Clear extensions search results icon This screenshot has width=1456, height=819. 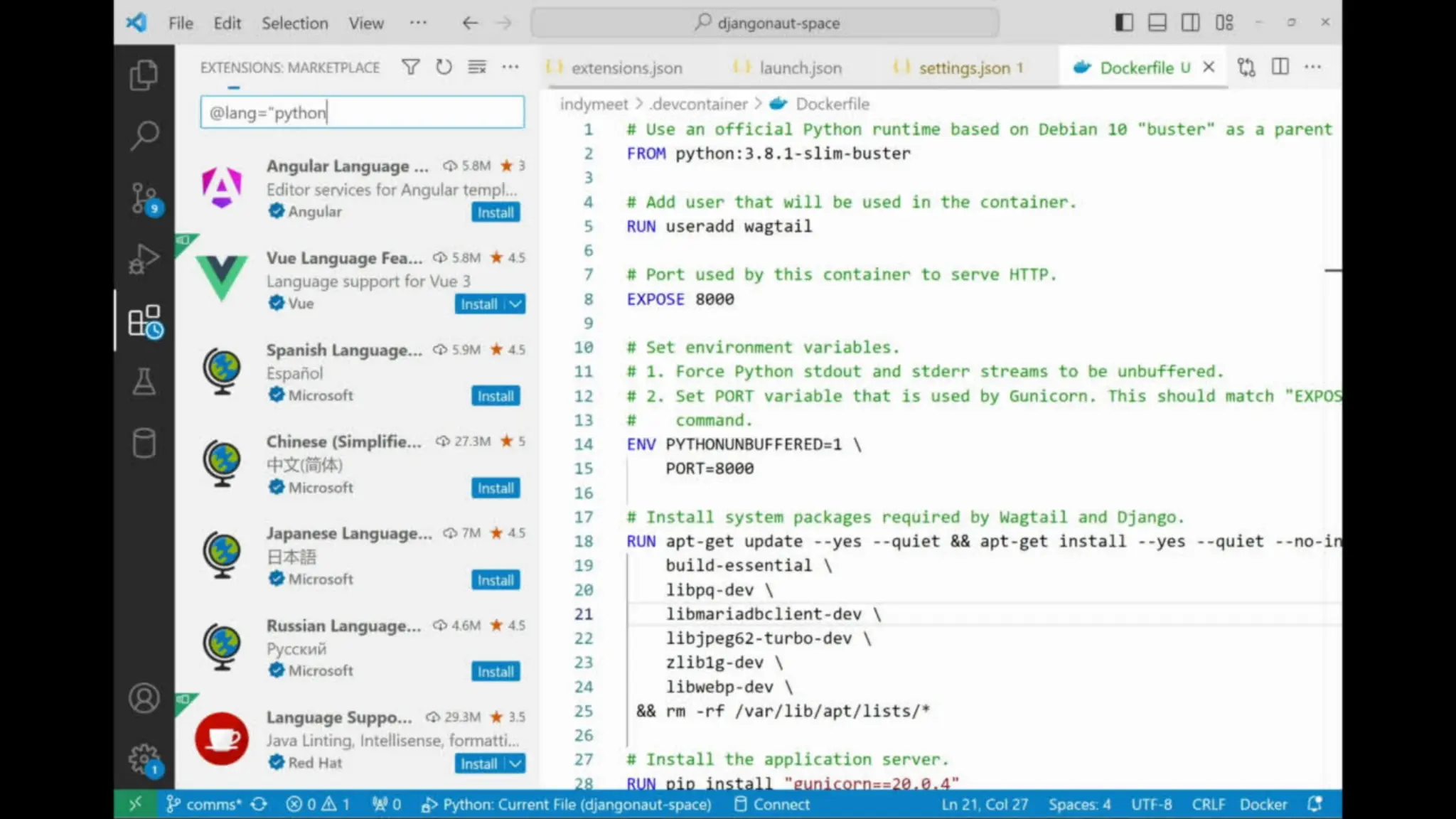(477, 67)
